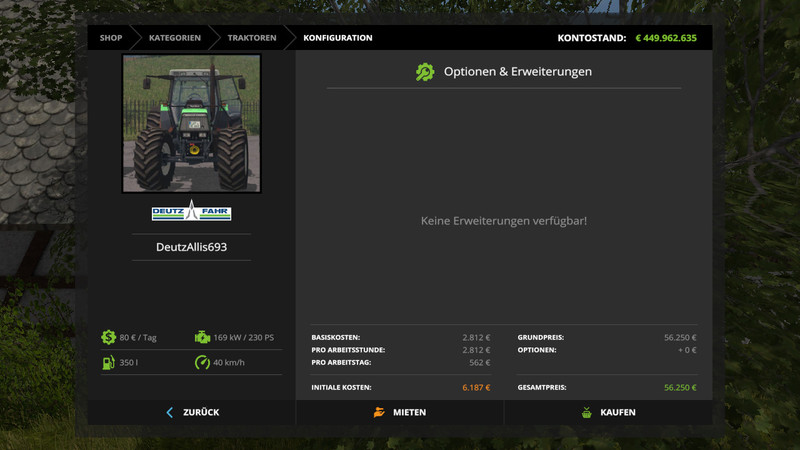
Task: Return to TRAKTOREN in the breadcrumb
Action: click(x=251, y=38)
